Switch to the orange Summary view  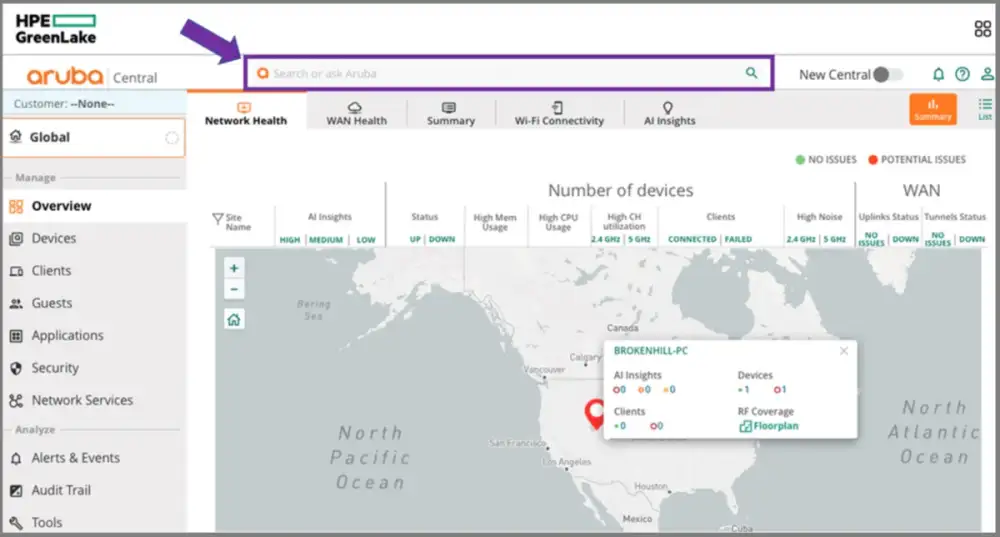[932, 109]
